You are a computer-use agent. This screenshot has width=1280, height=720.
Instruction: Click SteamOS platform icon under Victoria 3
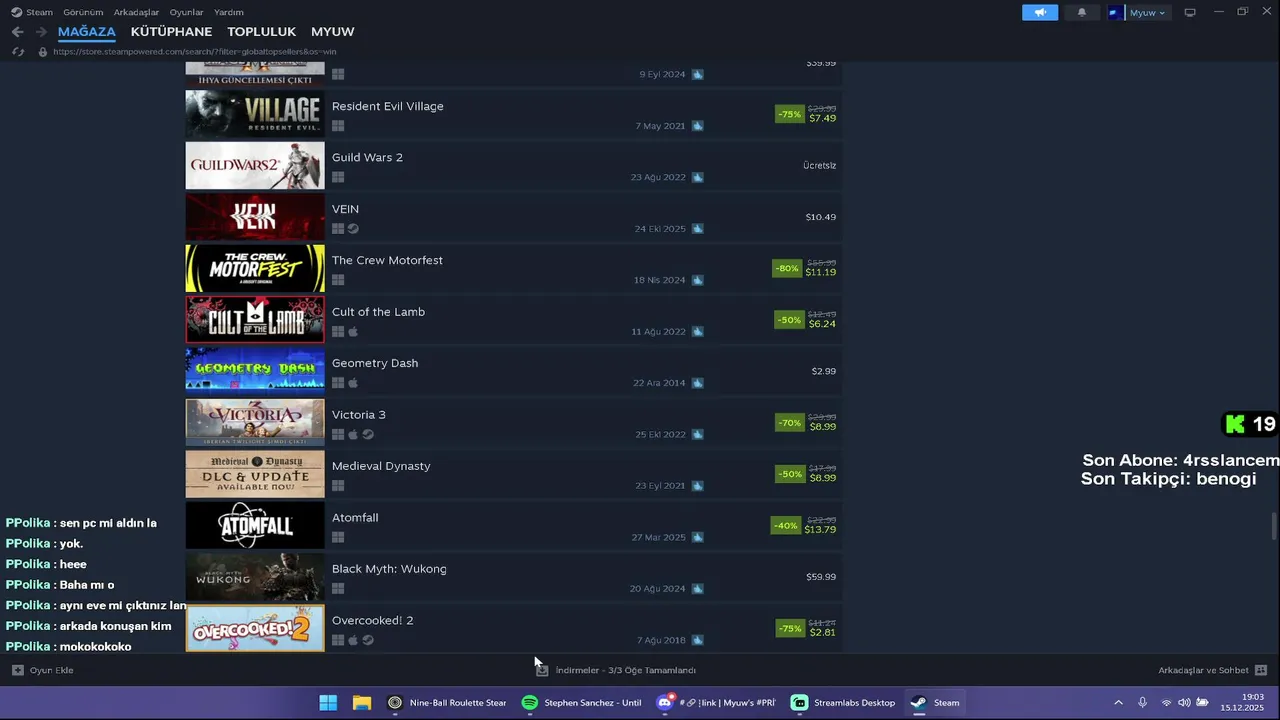368,434
